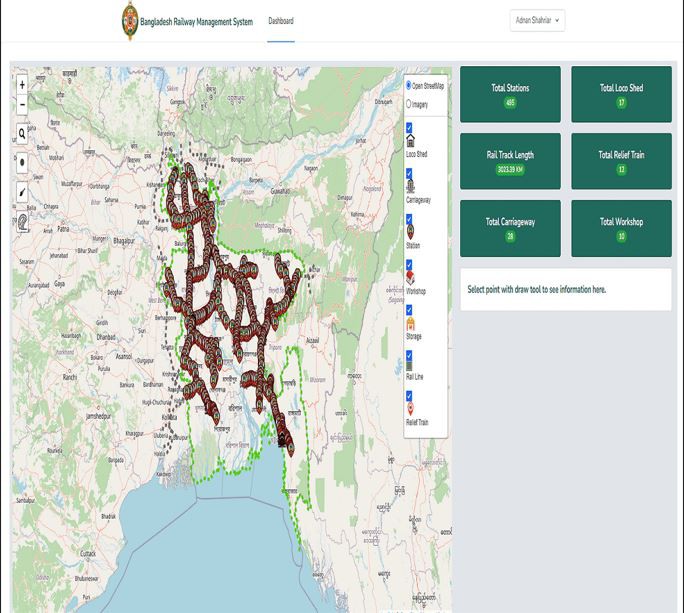Click the Jamshedpur city label on map
Screen dimensions: 684x613
point(99,416)
